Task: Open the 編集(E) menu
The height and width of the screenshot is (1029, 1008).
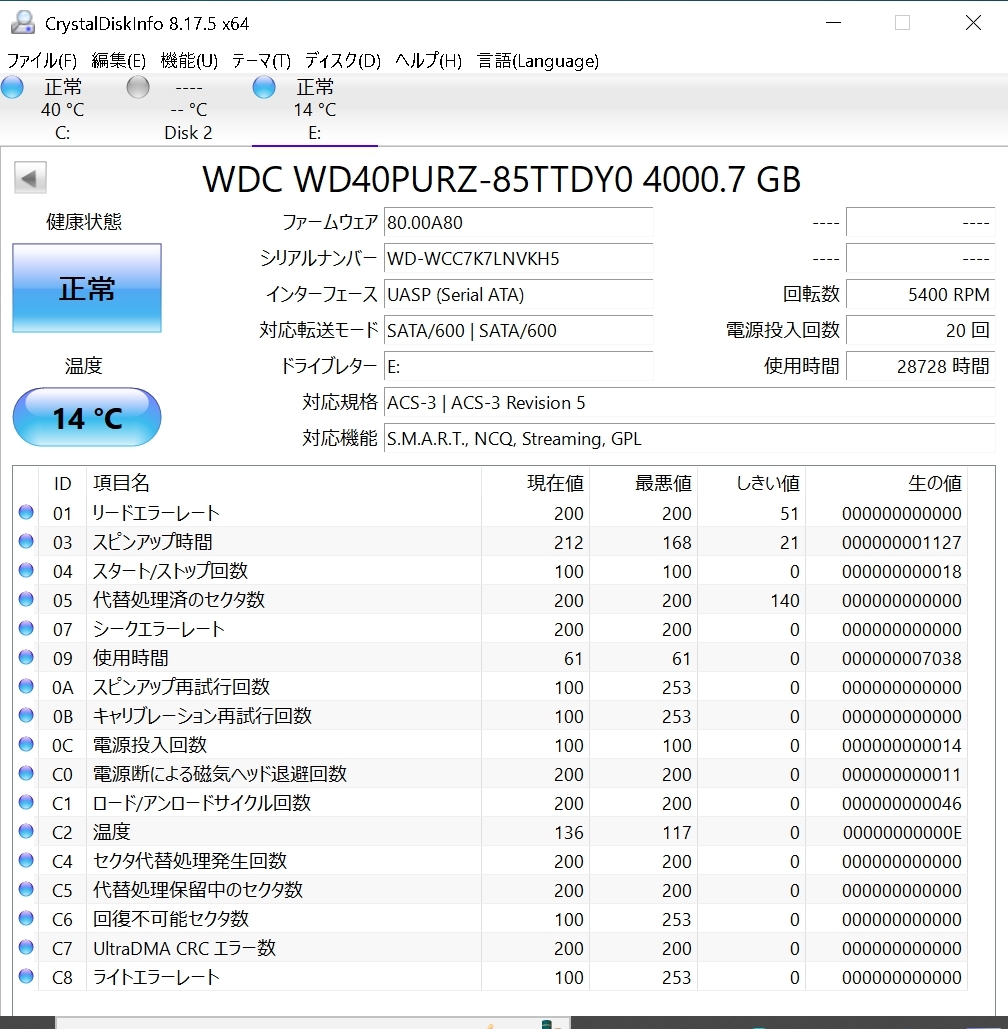Action: [119, 61]
